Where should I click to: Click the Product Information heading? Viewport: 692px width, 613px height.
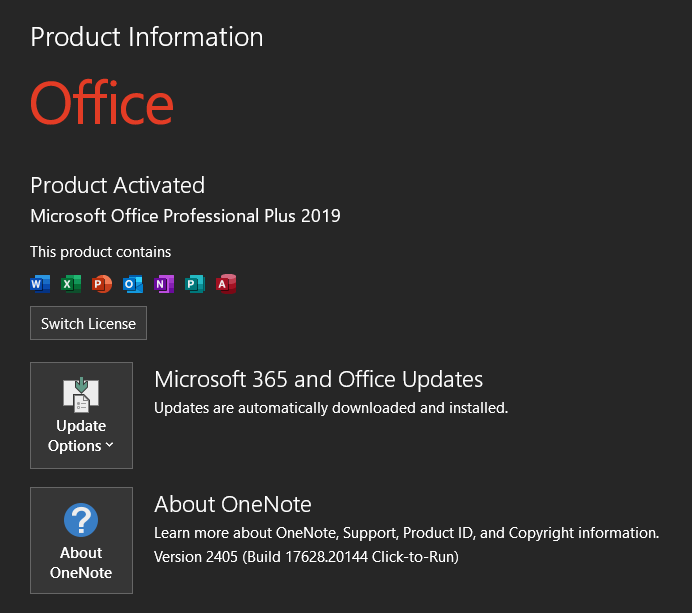click(147, 37)
